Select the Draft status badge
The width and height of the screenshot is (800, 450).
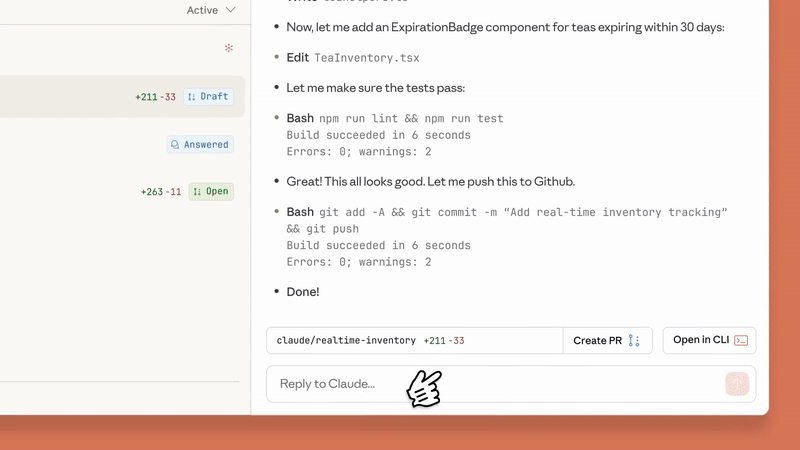tap(208, 96)
